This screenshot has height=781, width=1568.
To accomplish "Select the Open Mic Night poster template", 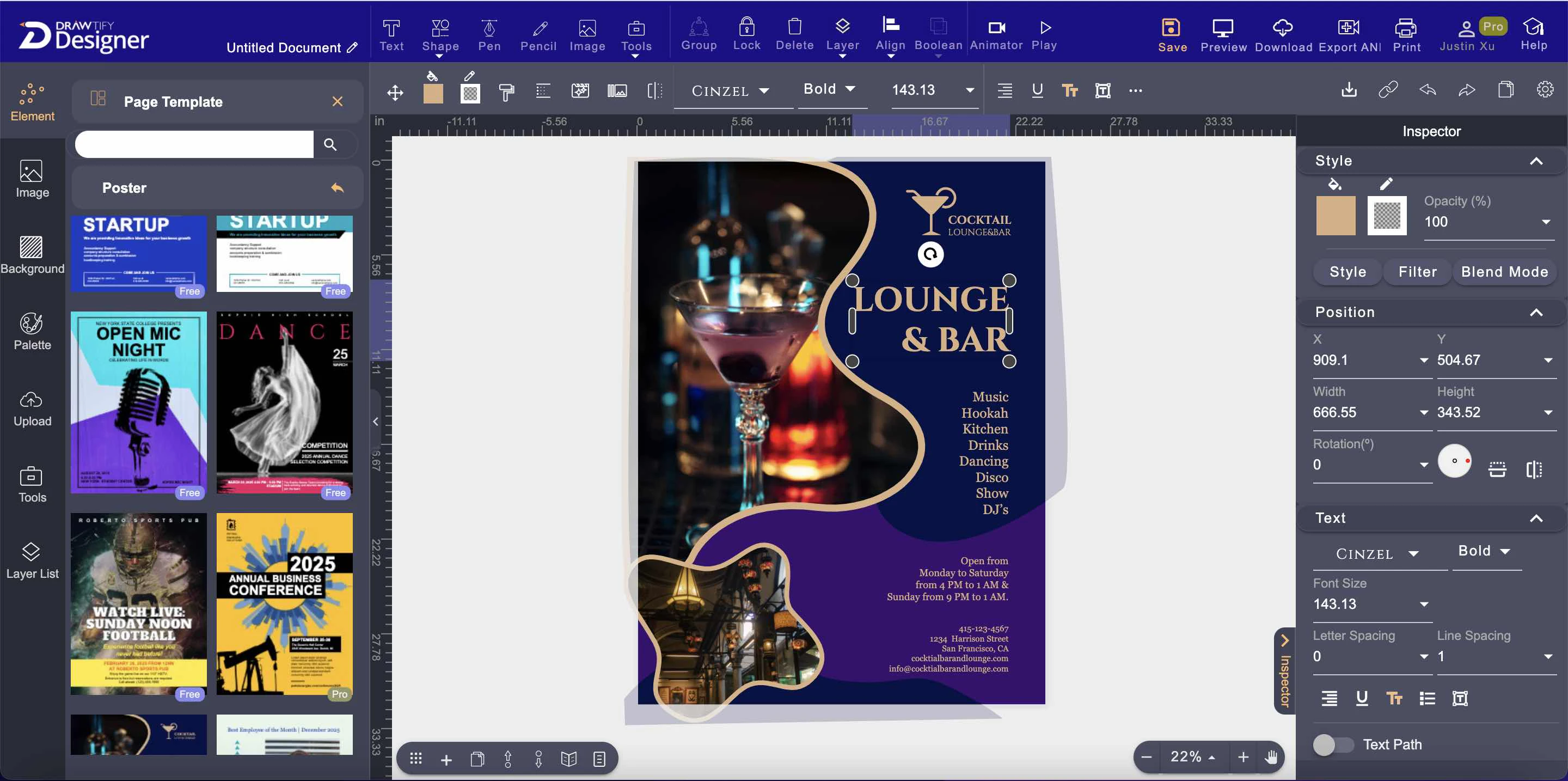I will click(x=138, y=403).
